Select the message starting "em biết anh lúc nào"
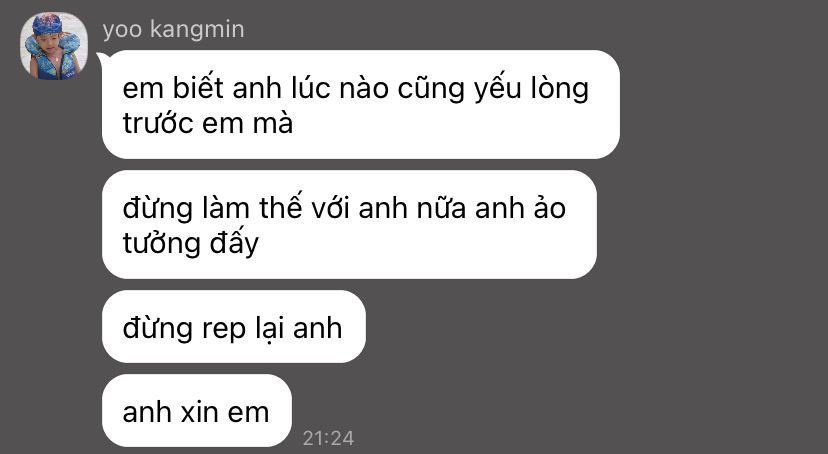This screenshot has height=454, width=828. (361, 105)
